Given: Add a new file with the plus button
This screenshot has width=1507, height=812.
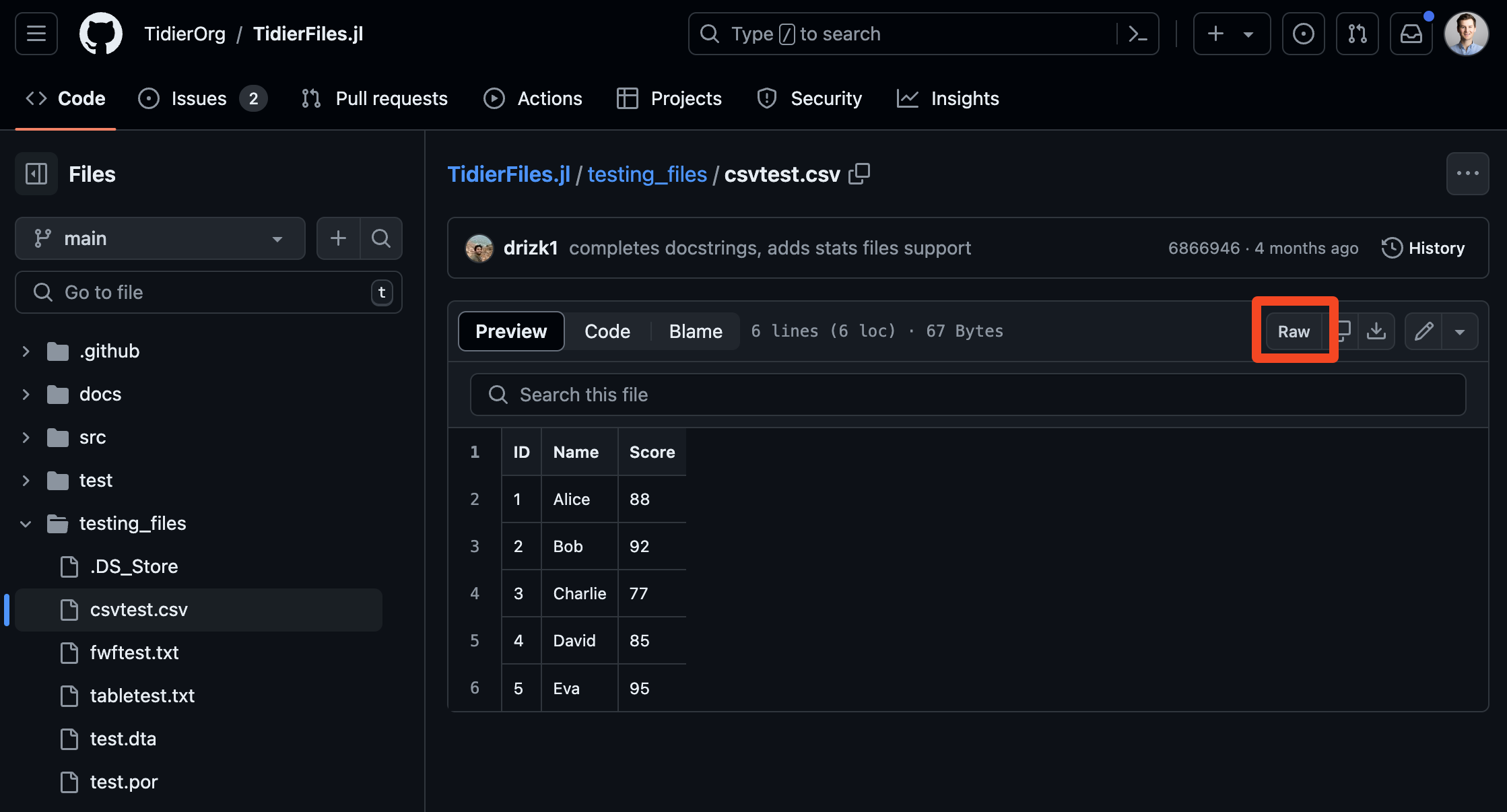Looking at the screenshot, I should (x=338, y=238).
